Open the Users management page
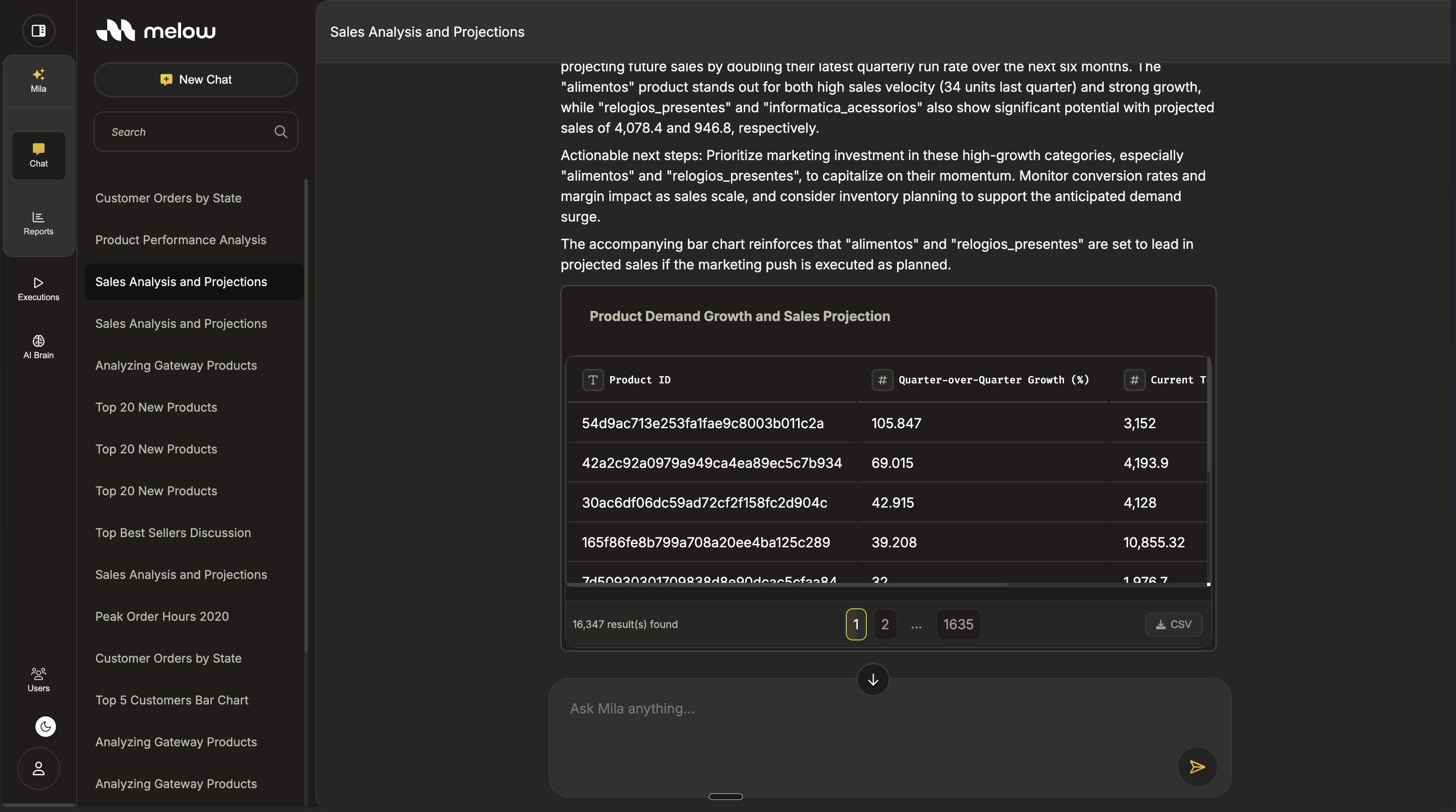 [38, 679]
